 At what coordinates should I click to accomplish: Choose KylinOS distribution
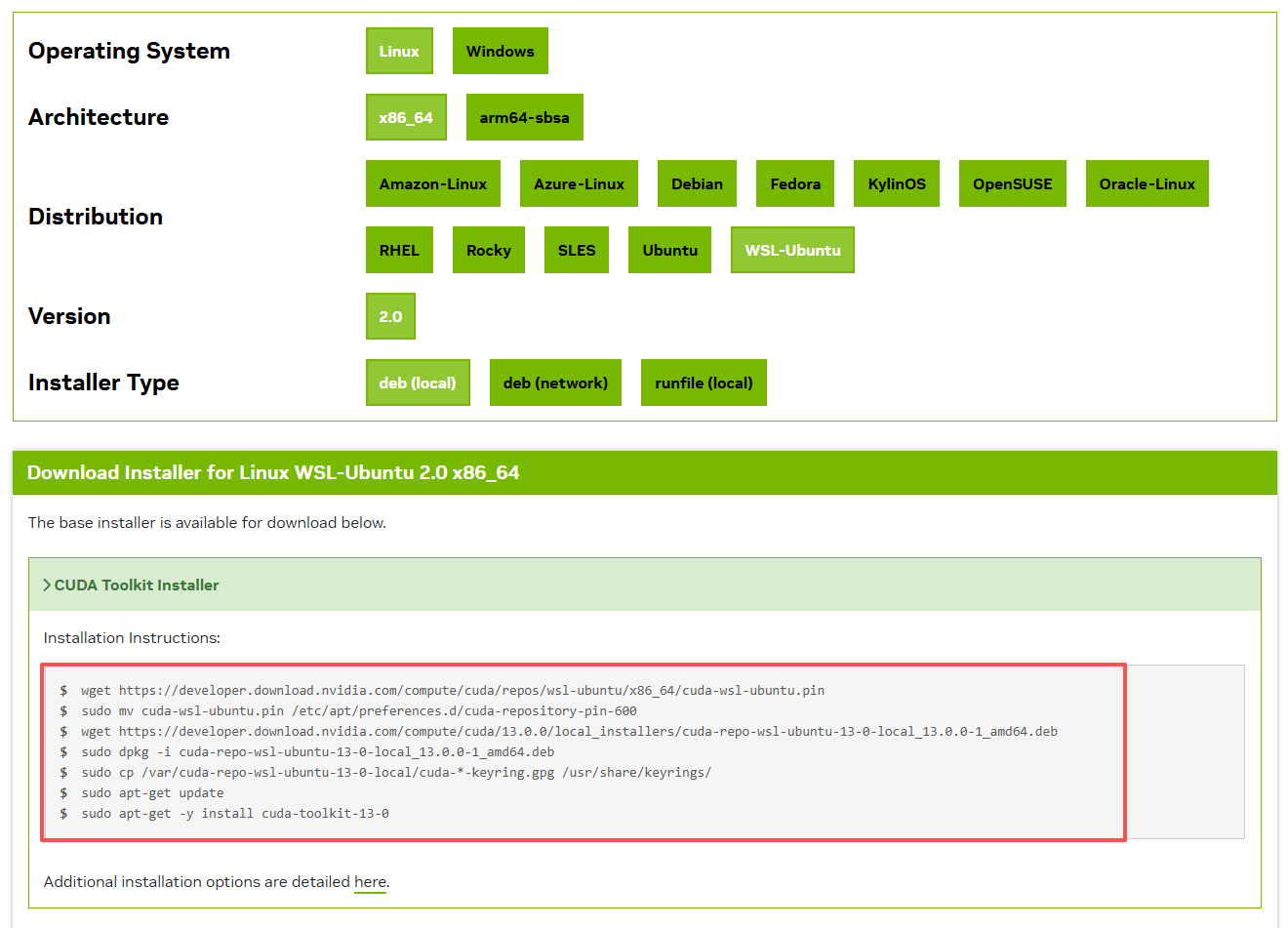(896, 183)
